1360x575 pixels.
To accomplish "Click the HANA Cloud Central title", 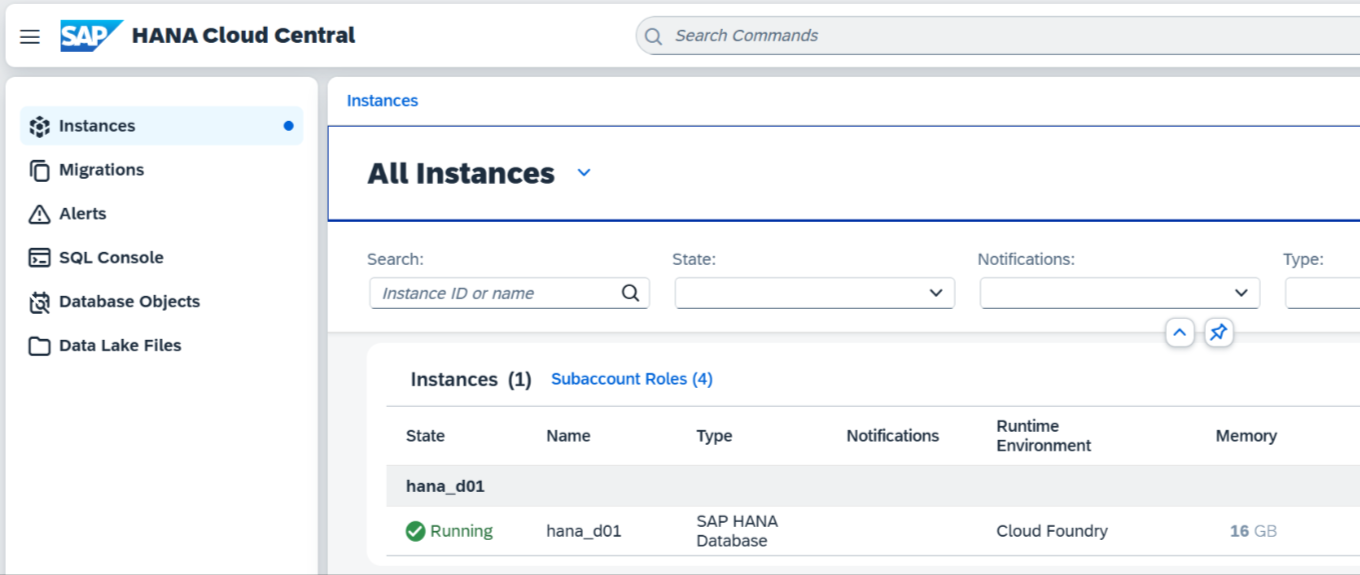I will (x=244, y=36).
